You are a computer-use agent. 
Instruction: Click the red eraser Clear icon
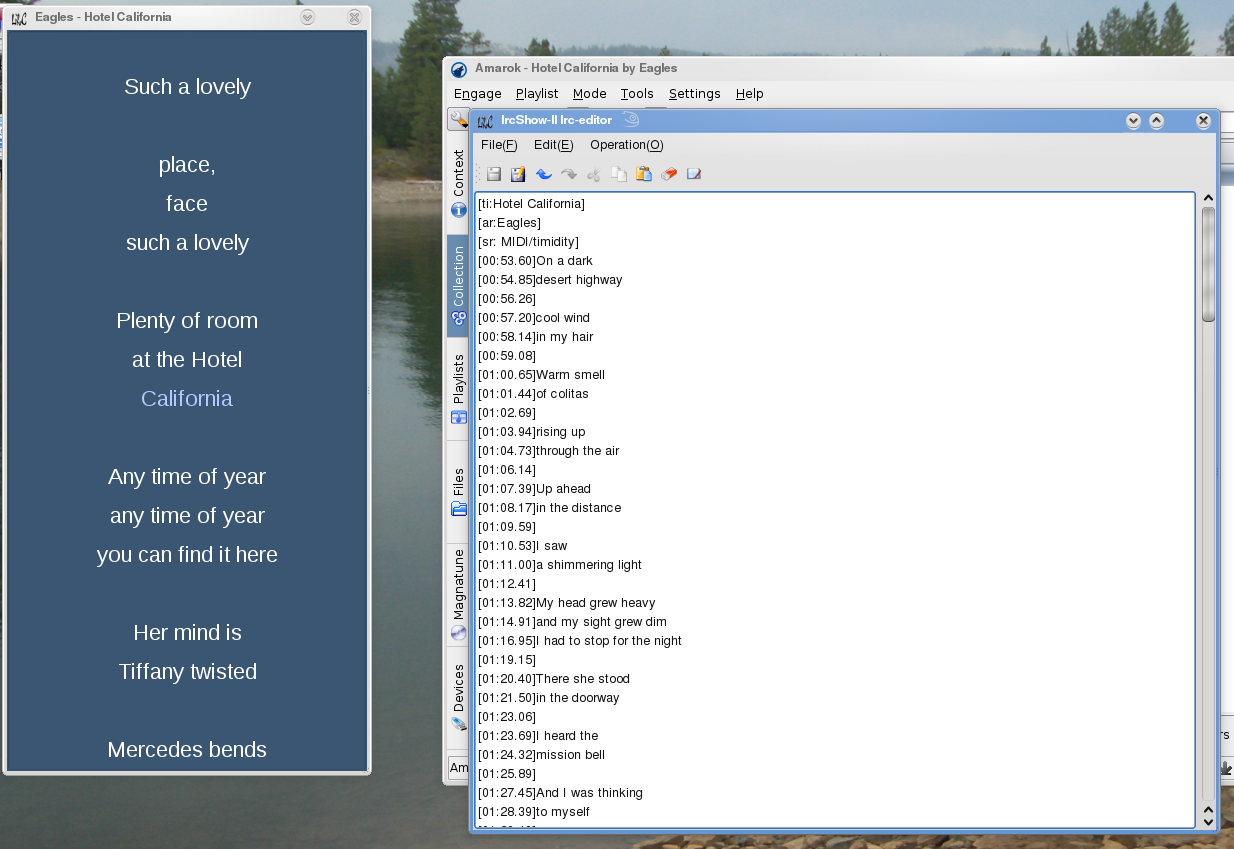(669, 174)
